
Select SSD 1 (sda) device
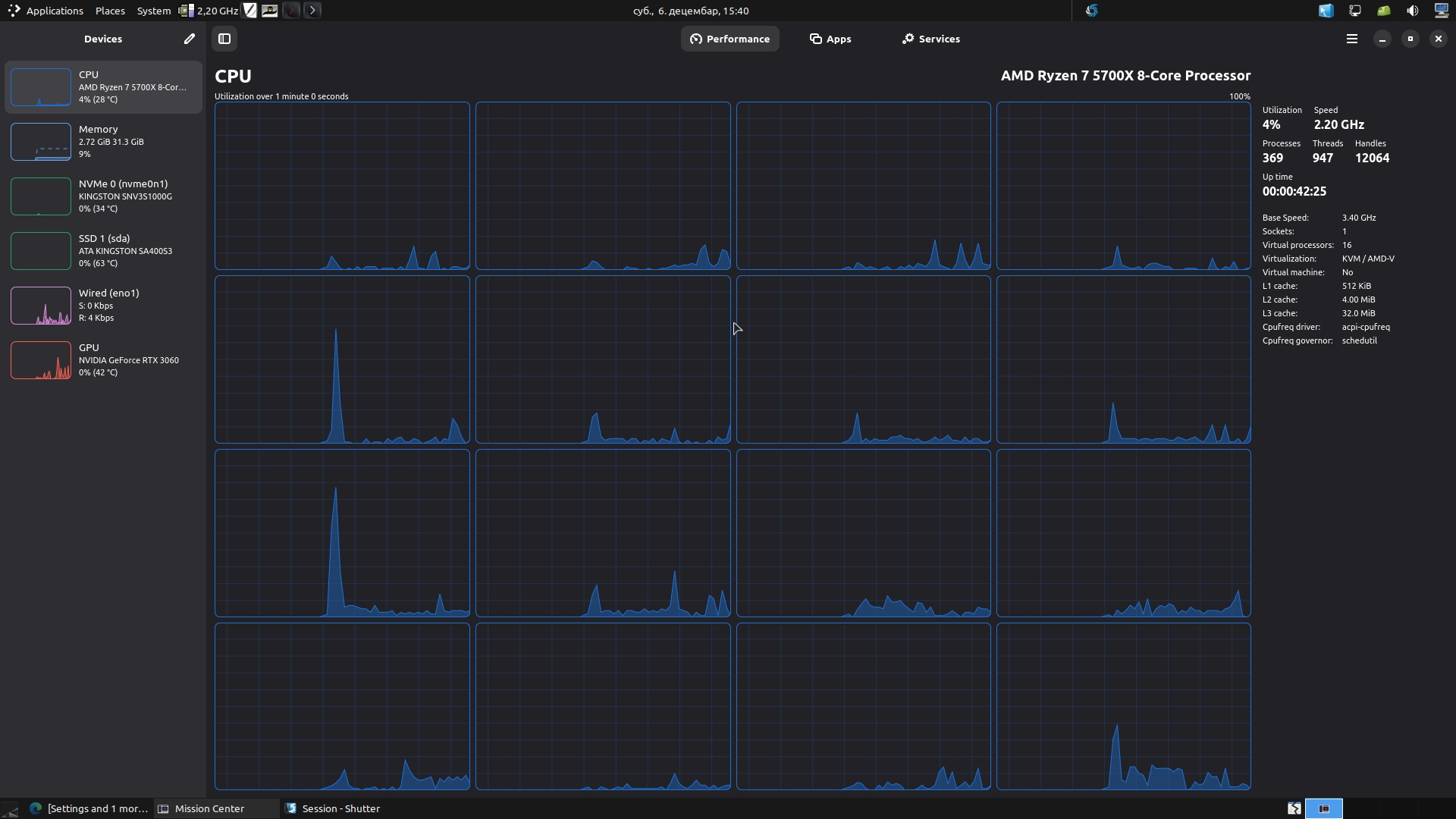(103, 251)
